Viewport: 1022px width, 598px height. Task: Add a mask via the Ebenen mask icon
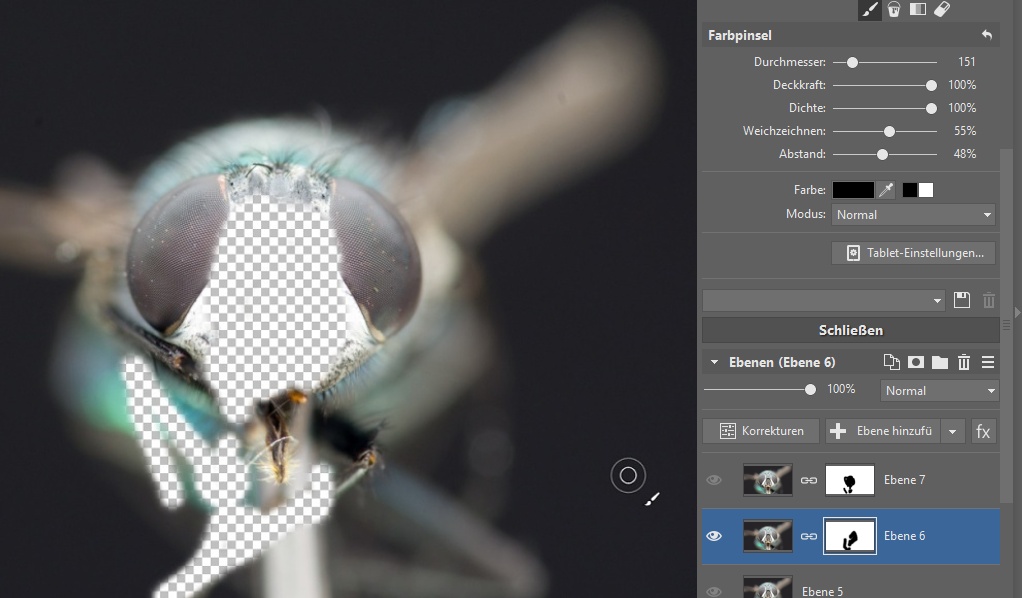coord(916,362)
